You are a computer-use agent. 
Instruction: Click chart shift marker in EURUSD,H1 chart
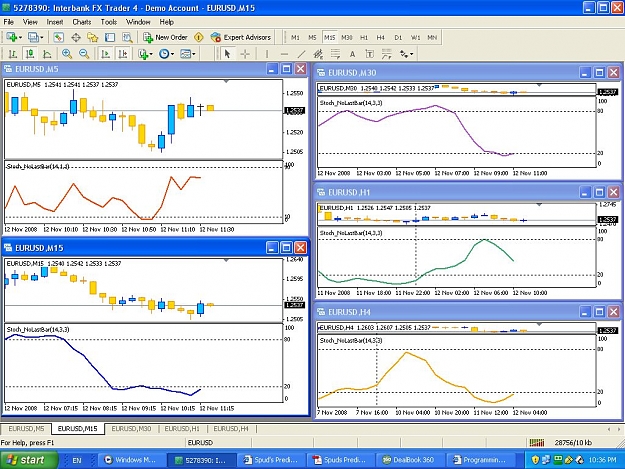(x=539, y=205)
